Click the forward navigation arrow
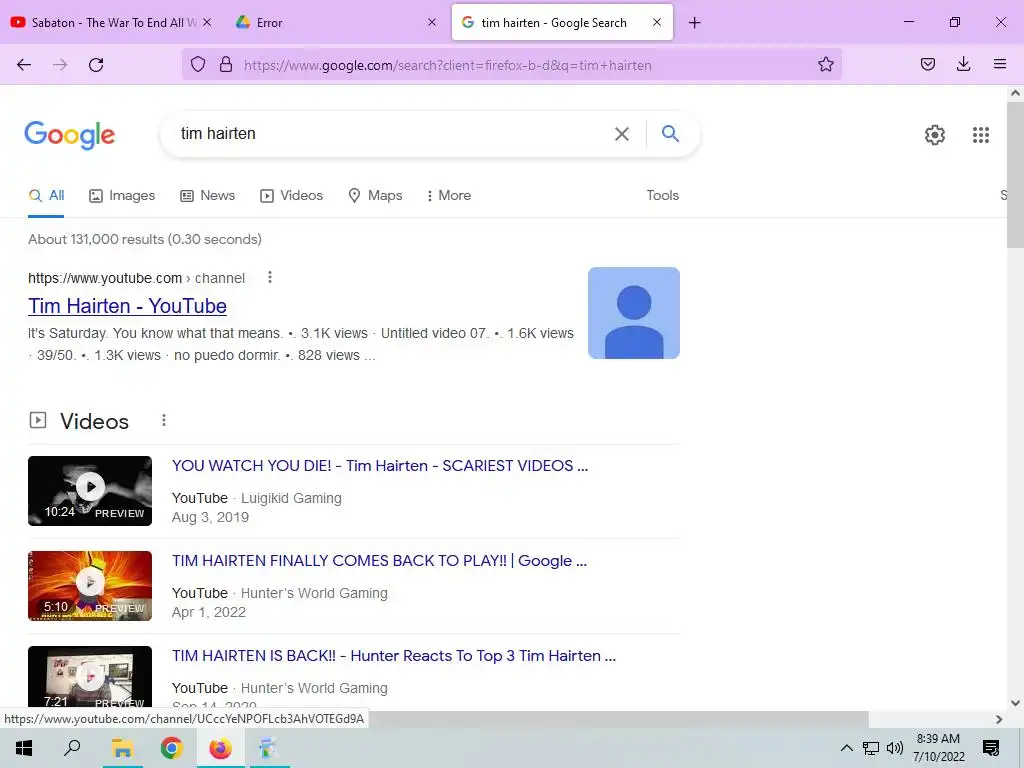The height and width of the screenshot is (768, 1024). pos(60,65)
